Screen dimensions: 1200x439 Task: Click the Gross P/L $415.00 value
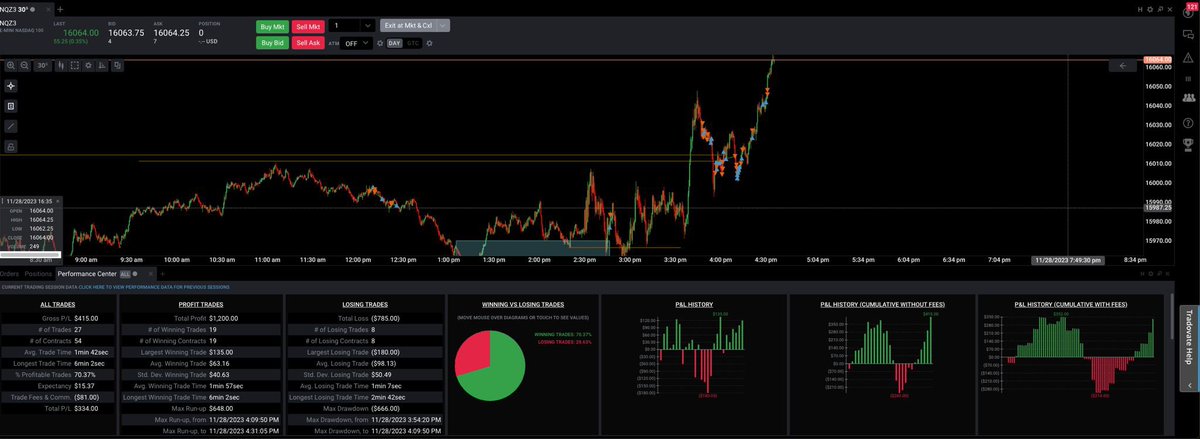85,317
